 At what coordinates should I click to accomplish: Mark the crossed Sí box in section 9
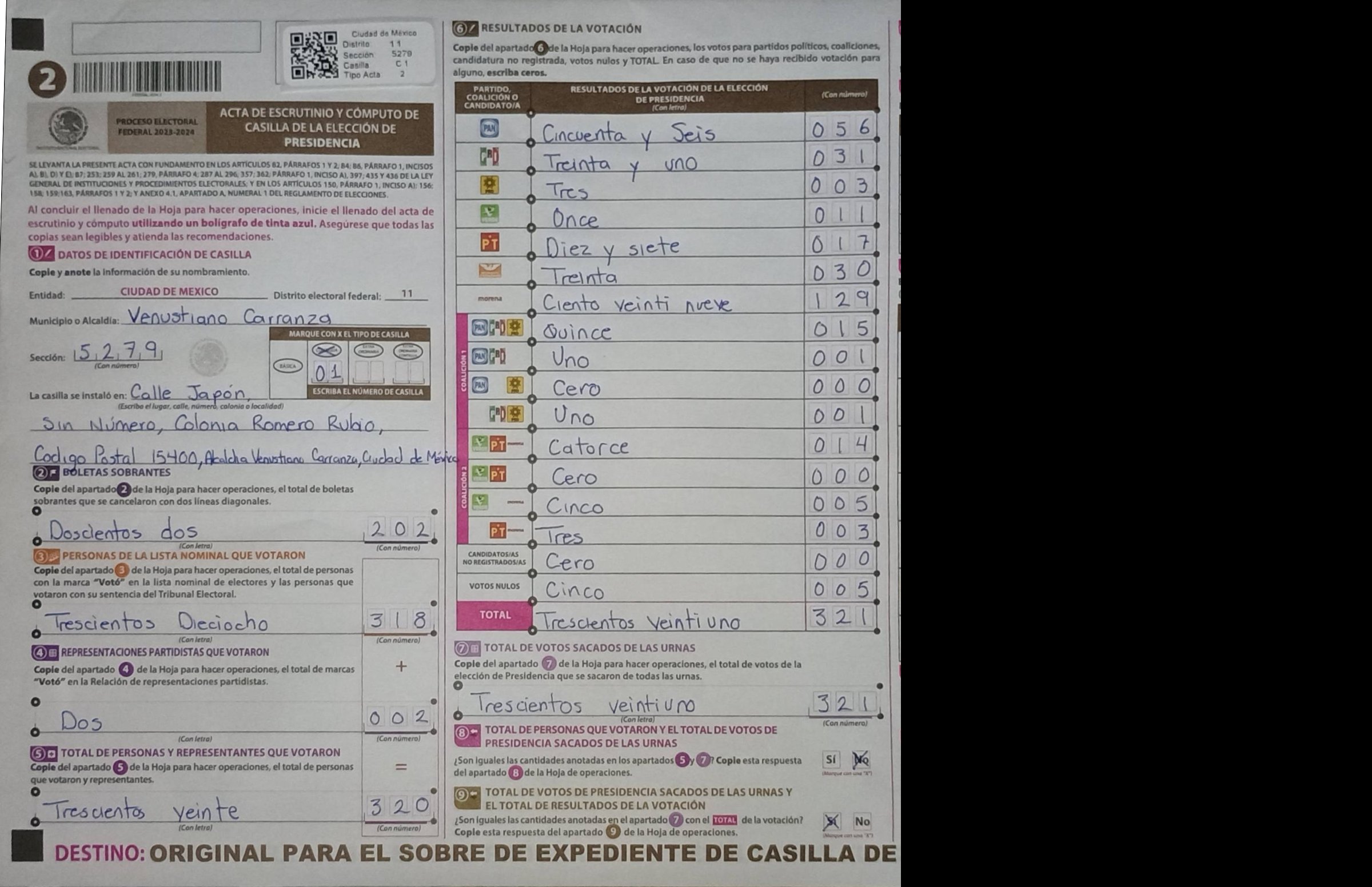tap(832, 821)
